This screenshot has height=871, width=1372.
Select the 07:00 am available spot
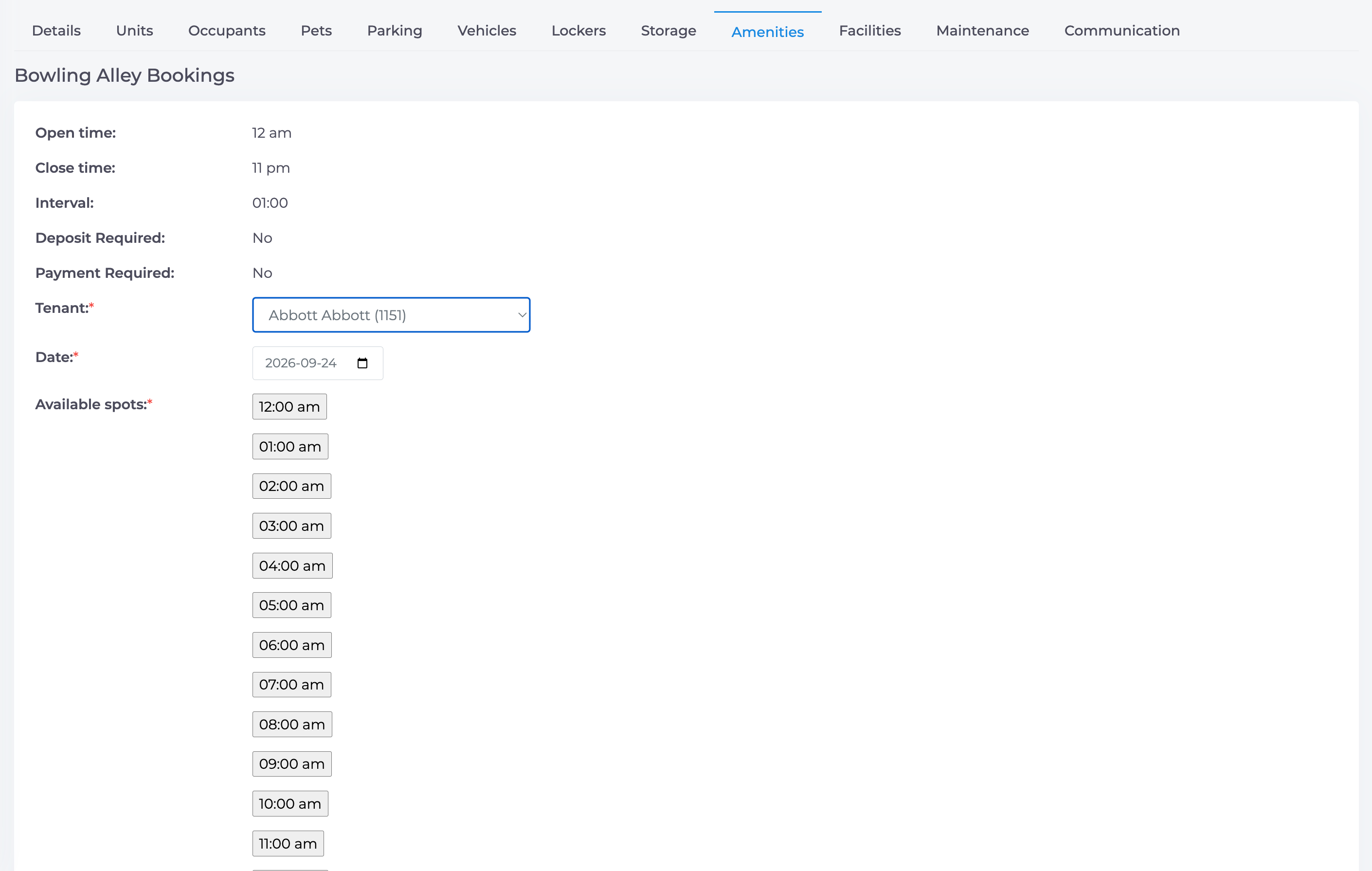point(292,685)
